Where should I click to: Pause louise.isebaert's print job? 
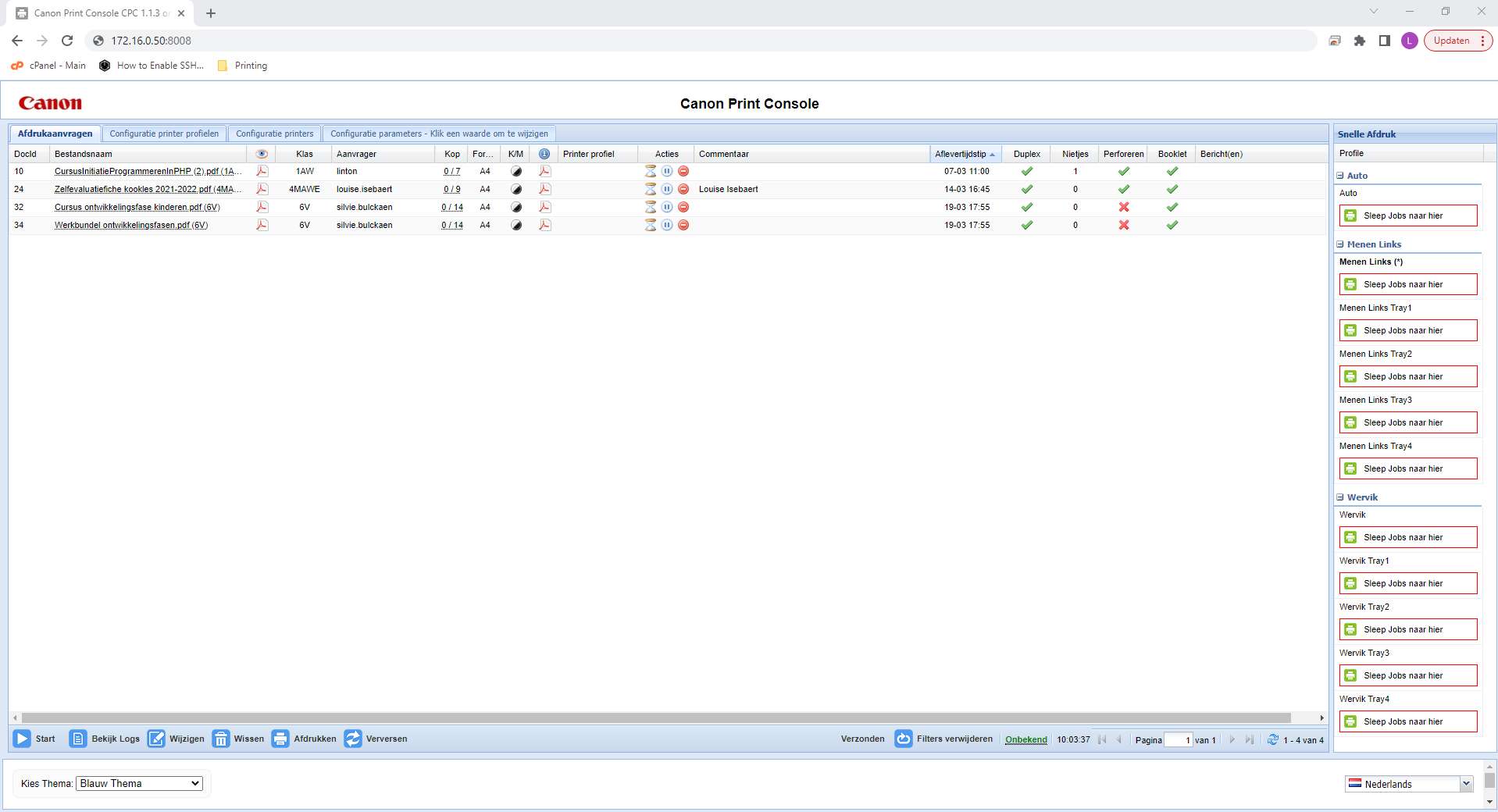click(x=667, y=189)
